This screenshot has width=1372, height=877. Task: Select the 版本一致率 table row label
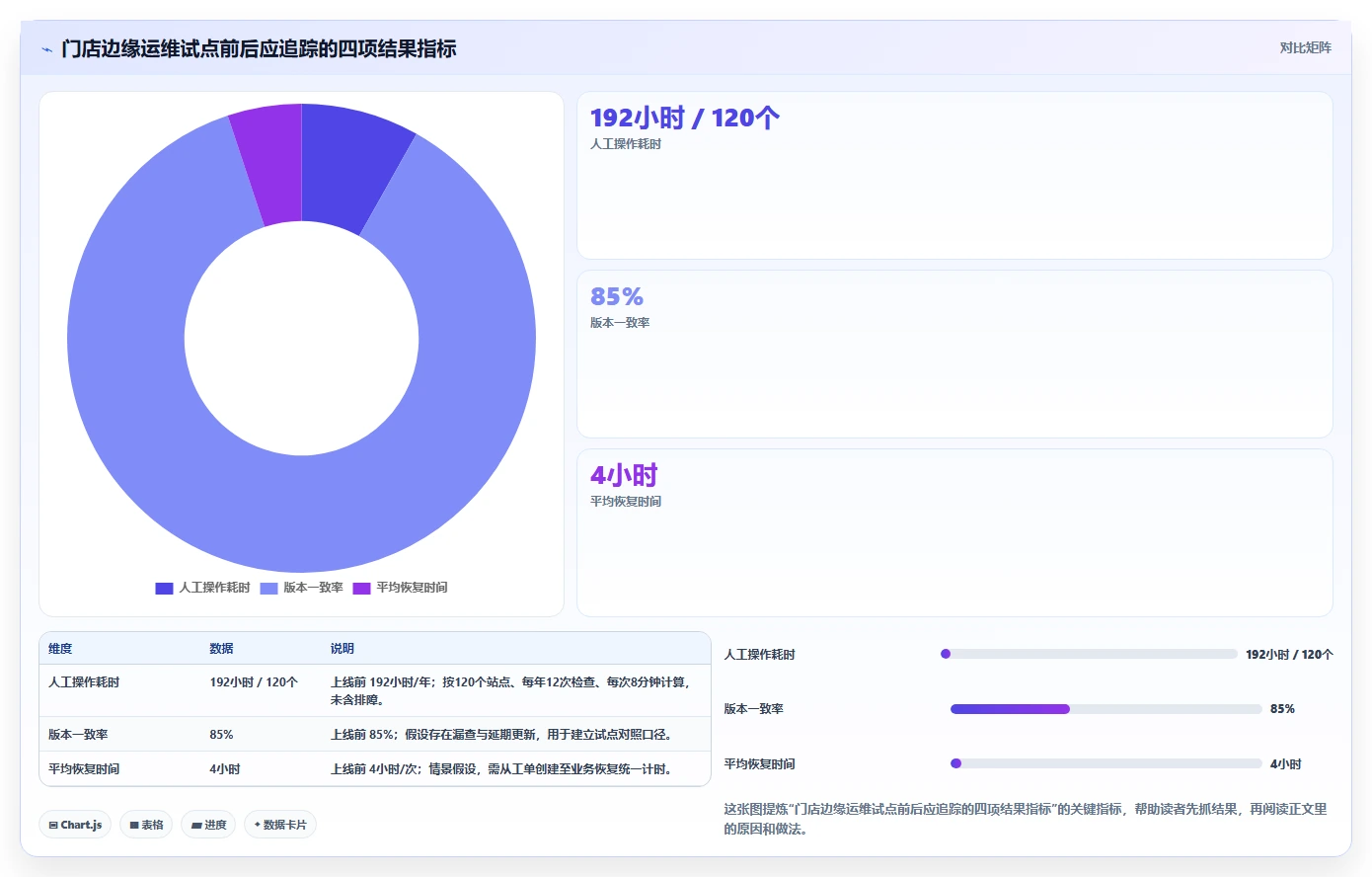coord(78,735)
